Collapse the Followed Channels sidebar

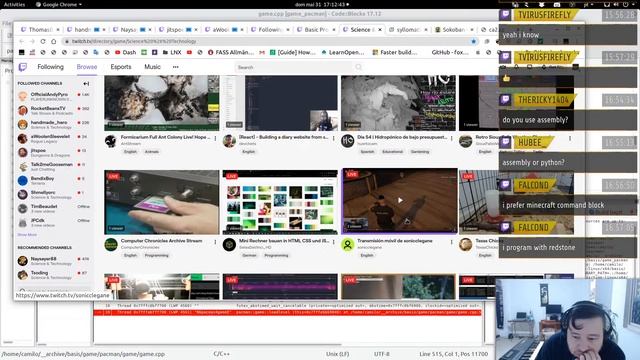[x=86, y=83]
